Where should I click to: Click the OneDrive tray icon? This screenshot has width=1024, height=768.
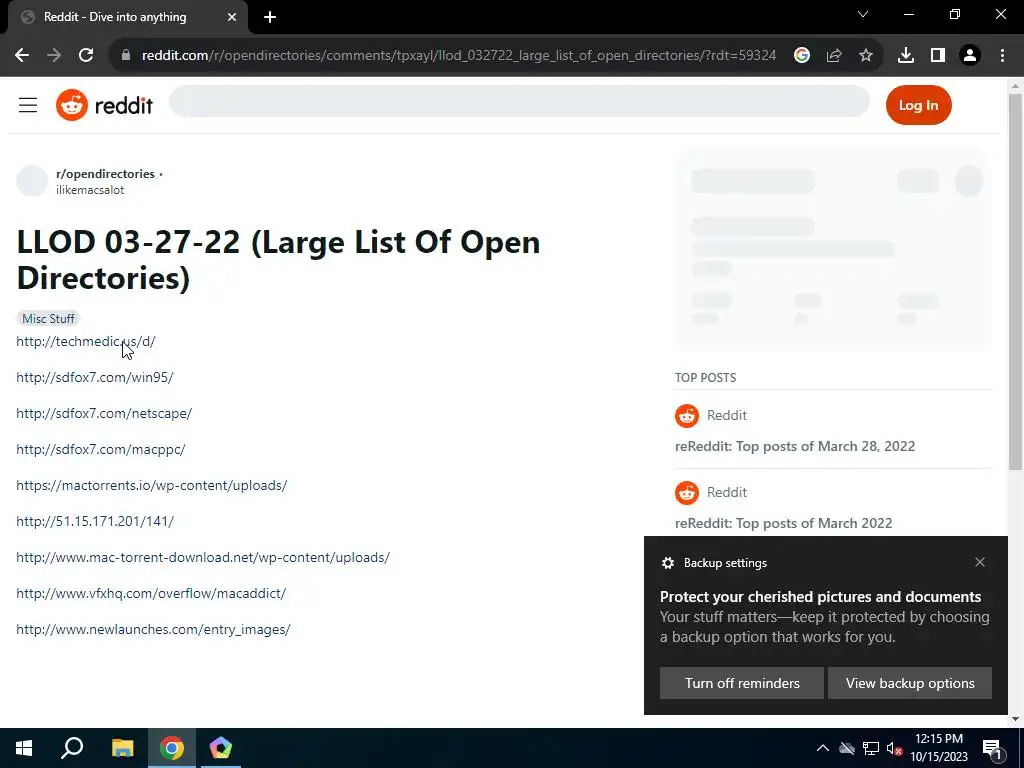pyautogui.click(x=847, y=748)
